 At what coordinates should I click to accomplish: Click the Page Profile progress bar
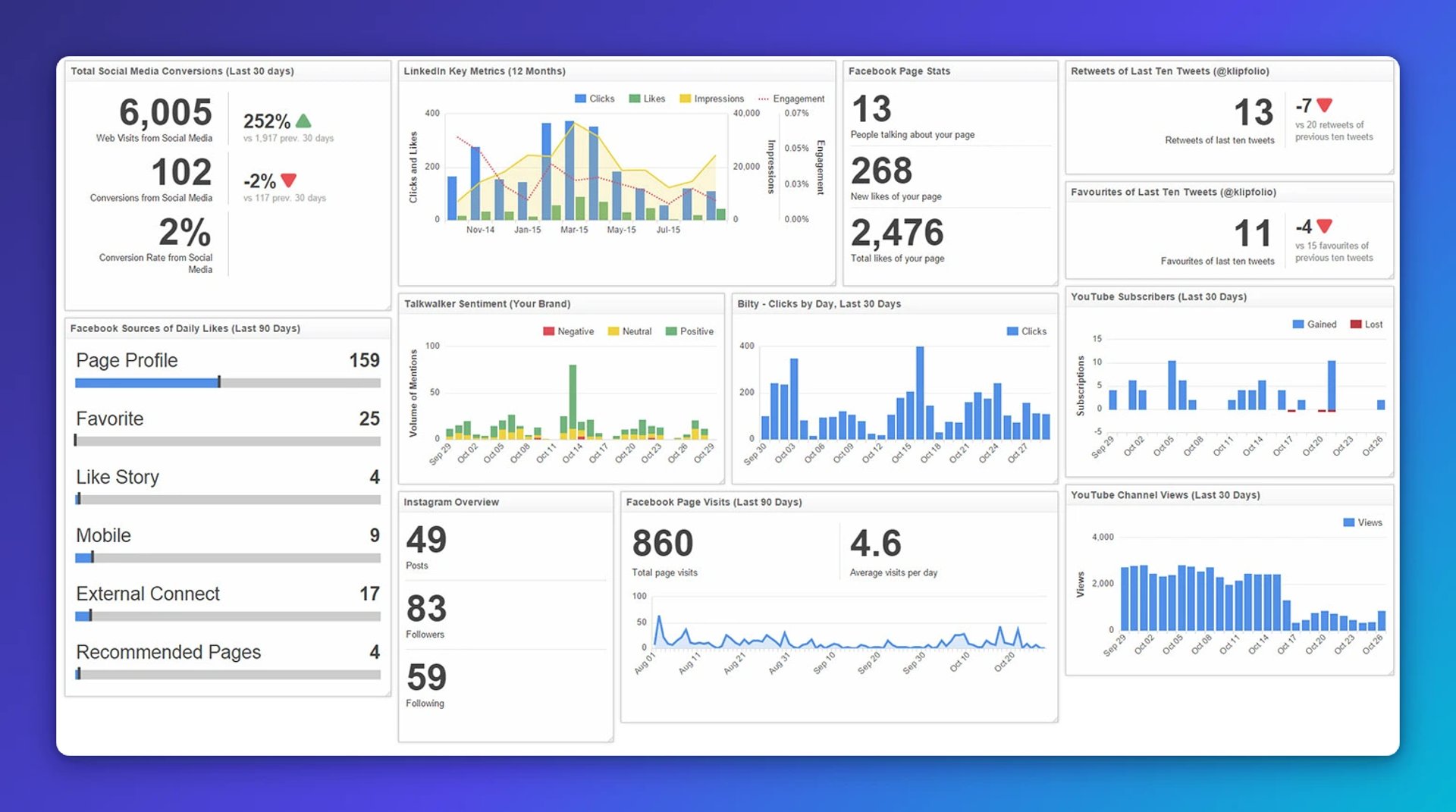(227, 383)
